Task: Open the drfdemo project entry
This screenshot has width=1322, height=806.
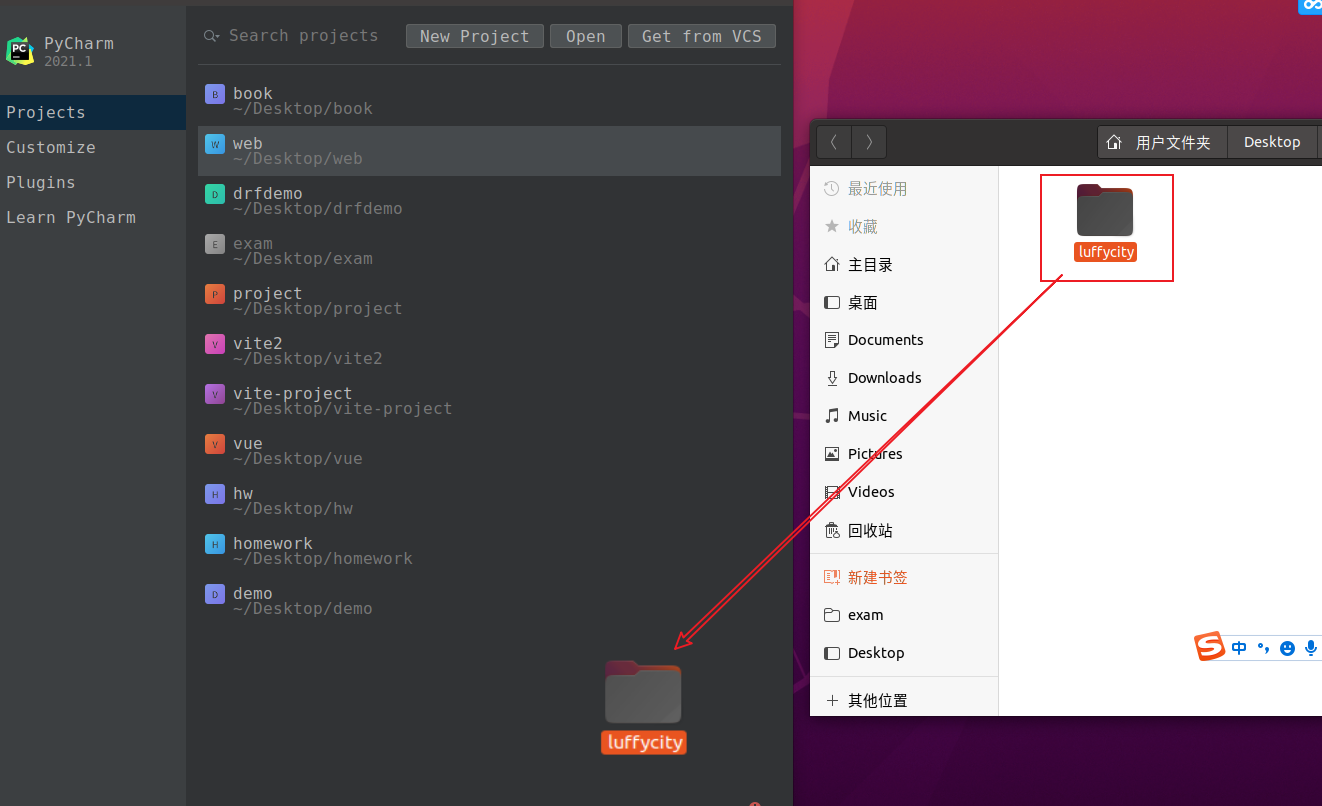Action: pos(489,201)
